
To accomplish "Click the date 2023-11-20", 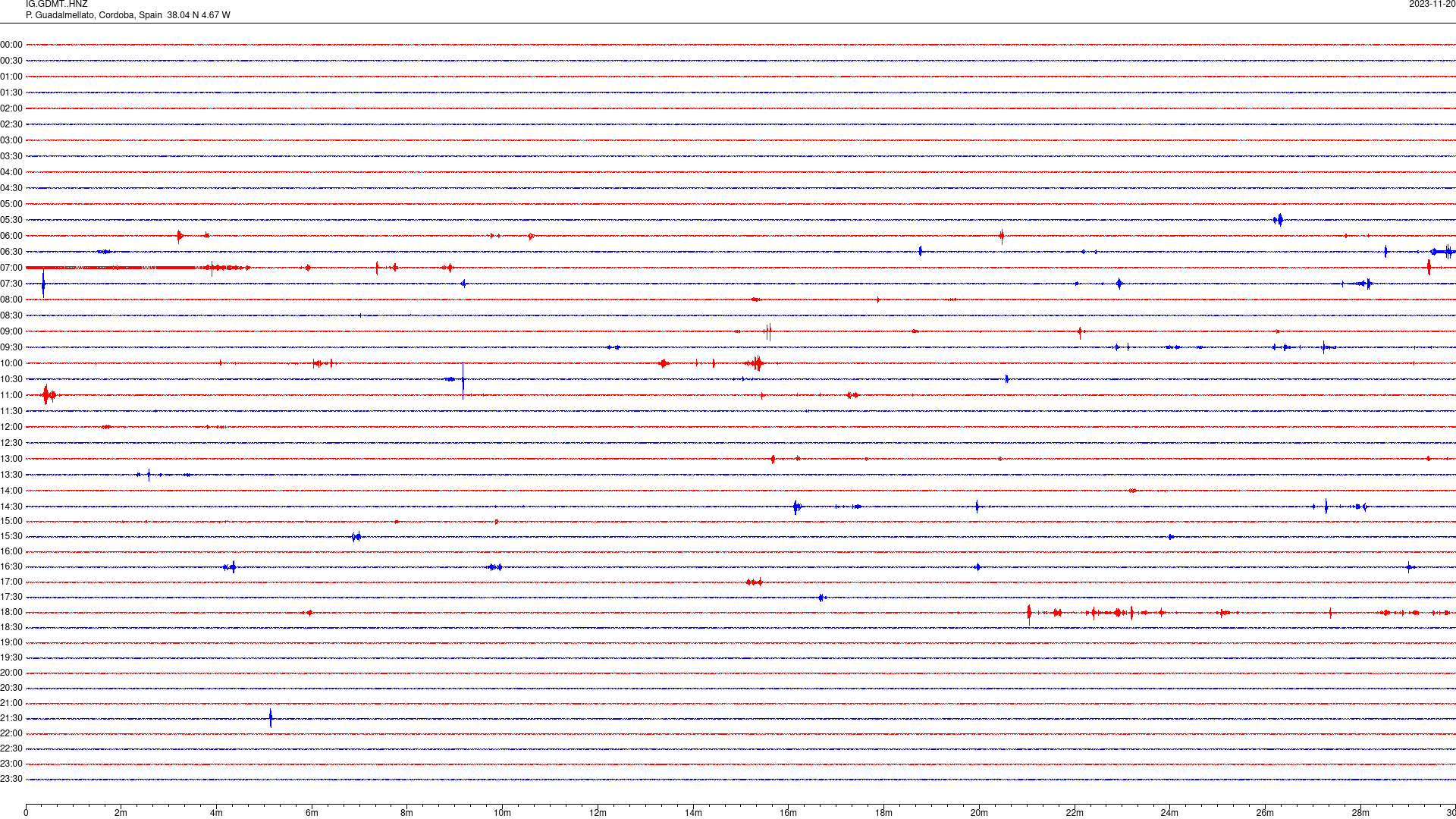I will (1432, 4).
